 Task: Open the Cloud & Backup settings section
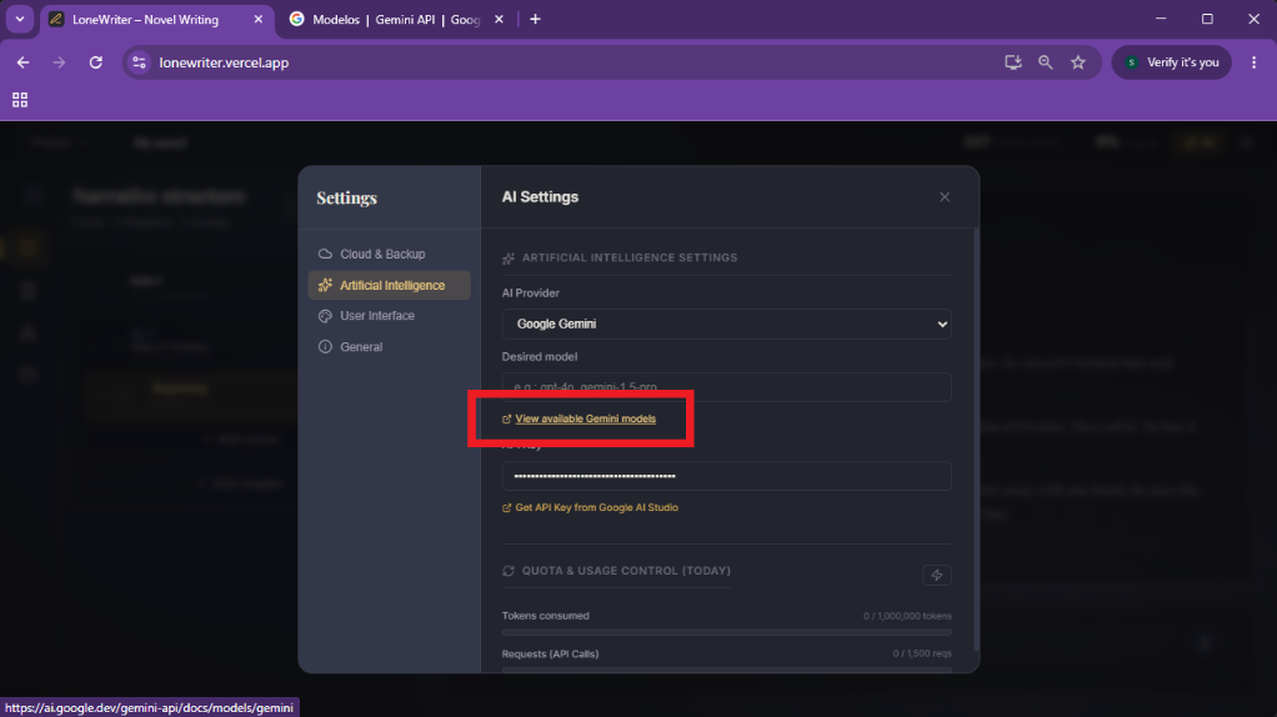389,254
